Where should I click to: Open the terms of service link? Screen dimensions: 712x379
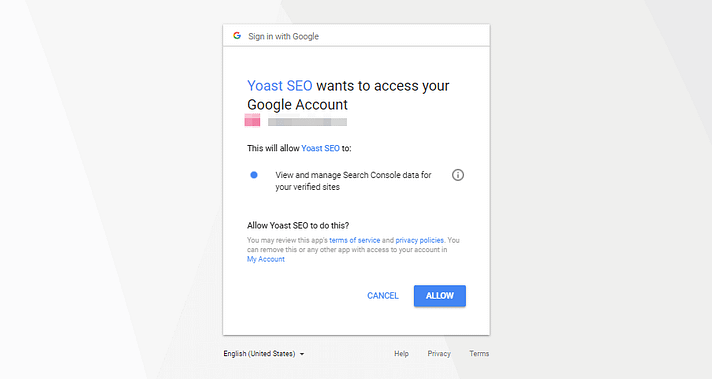(x=355, y=240)
